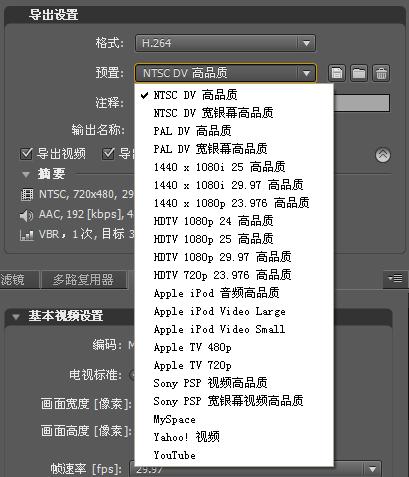Click the 画面高度 [像素] label

pyautogui.click(x=86, y=431)
